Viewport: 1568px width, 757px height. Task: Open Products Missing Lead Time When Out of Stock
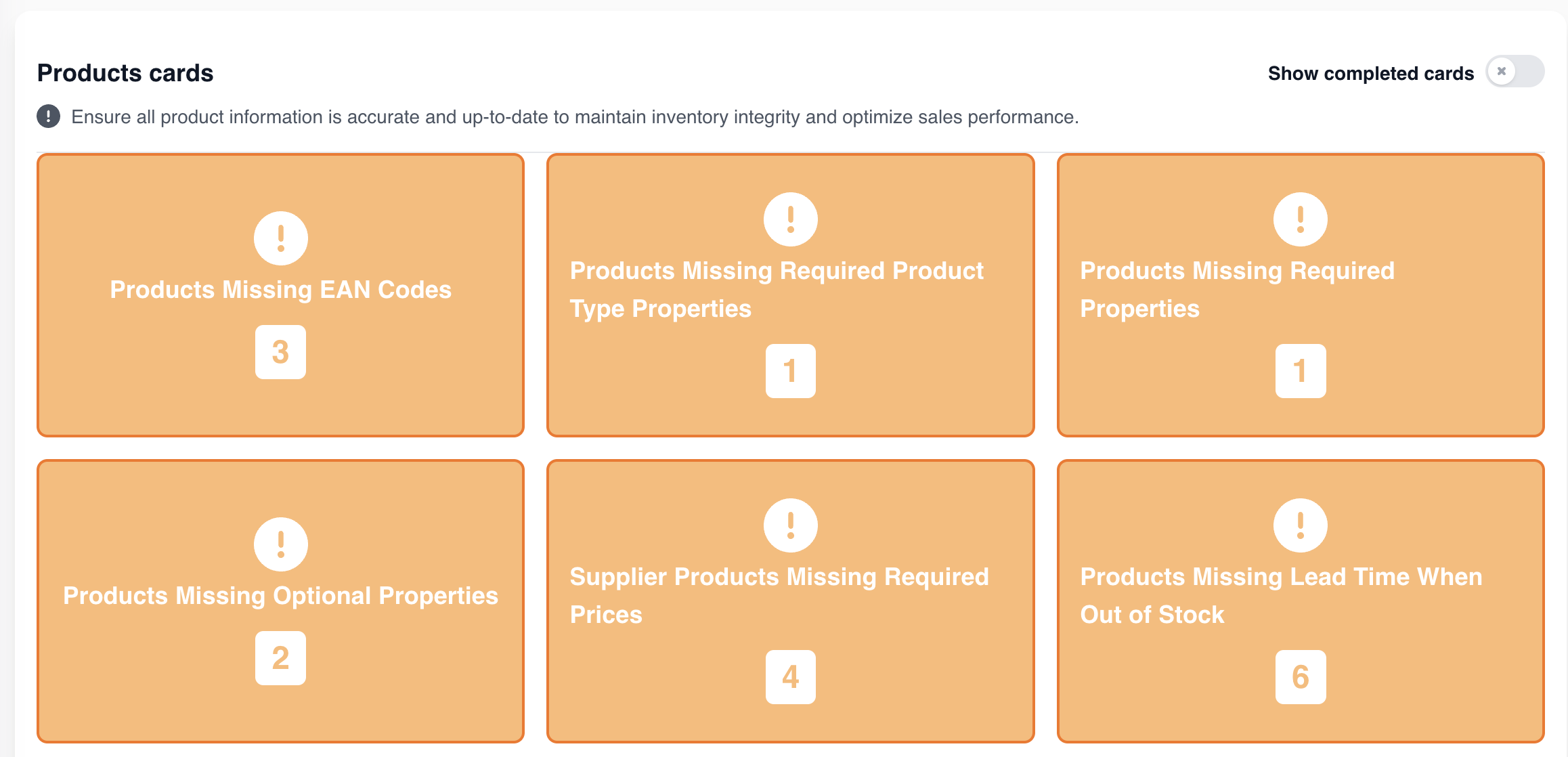tap(1281, 596)
